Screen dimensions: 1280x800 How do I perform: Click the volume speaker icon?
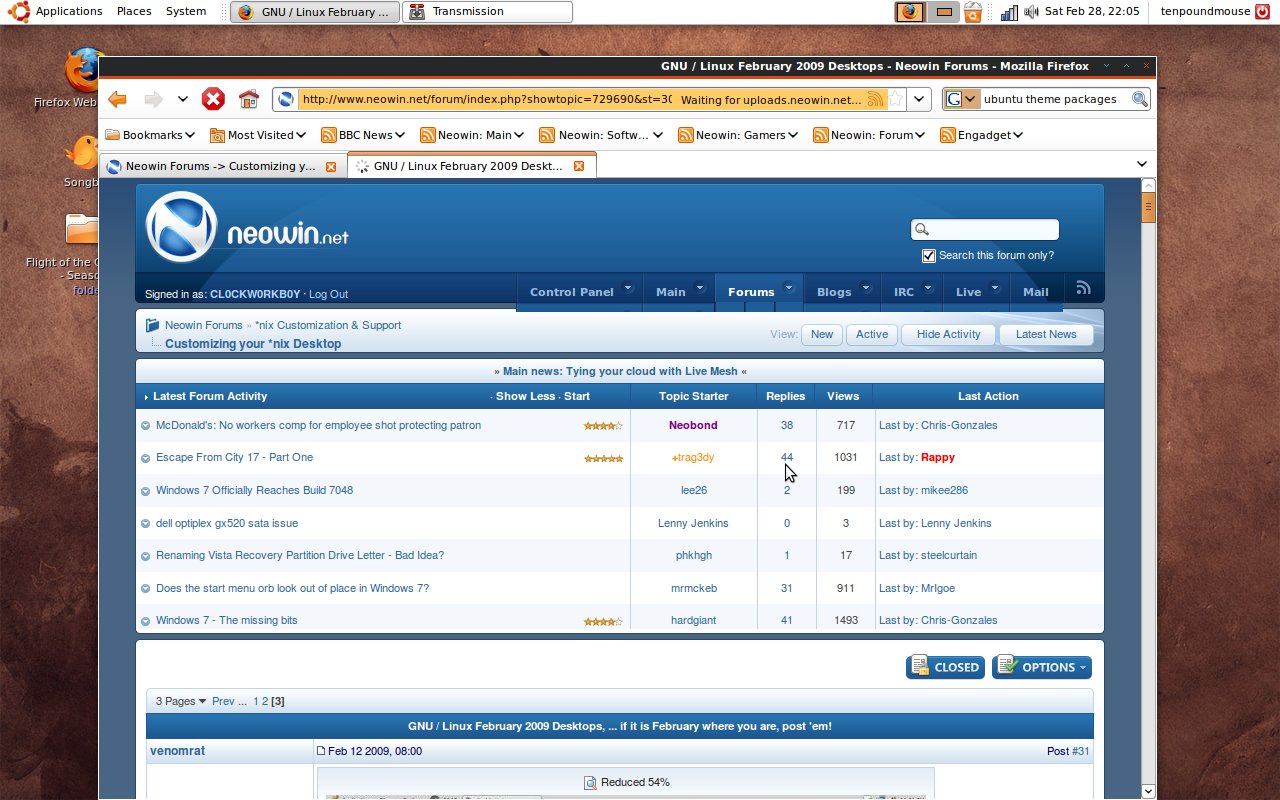point(1030,12)
